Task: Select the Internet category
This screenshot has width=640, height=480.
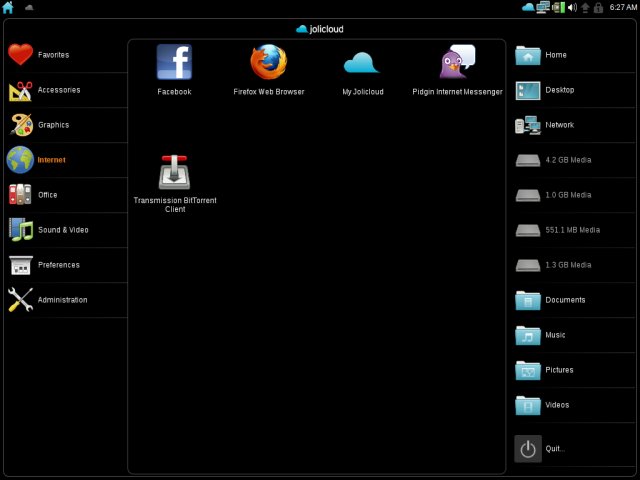Action: 67,160
